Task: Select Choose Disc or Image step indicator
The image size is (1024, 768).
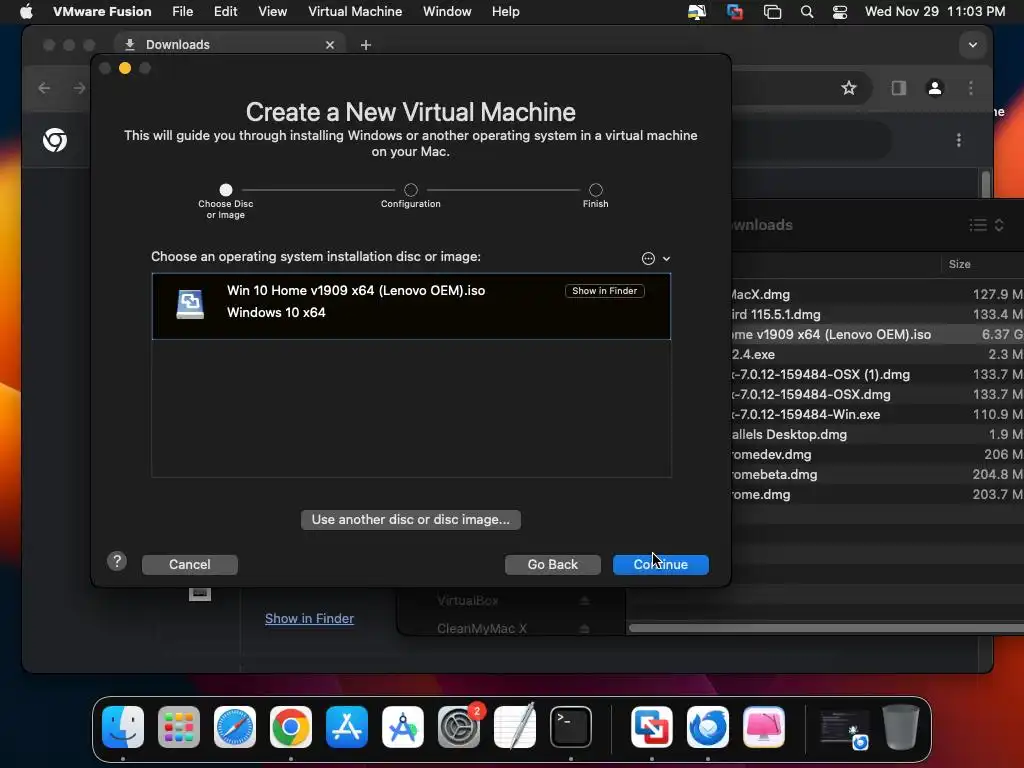Action: coord(226,190)
